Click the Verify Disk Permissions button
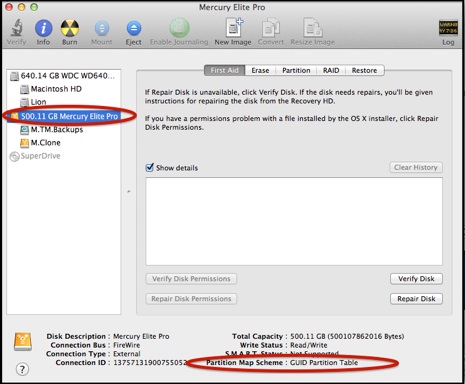The width and height of the screenshot is (465, 384). (x=191, y=279)
